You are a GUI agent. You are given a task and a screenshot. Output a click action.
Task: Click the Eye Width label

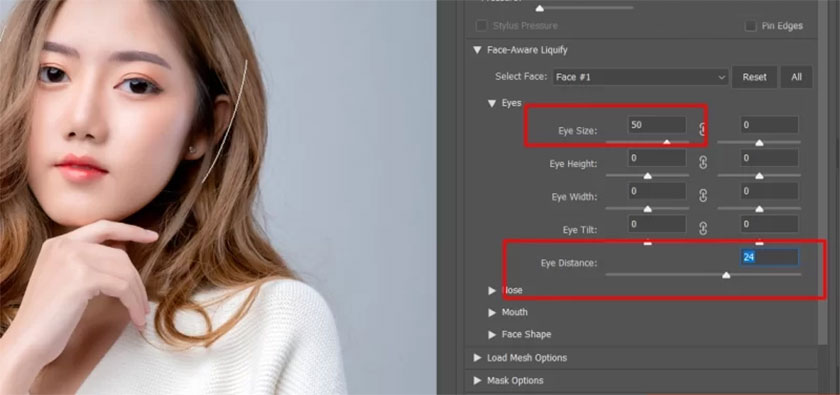pos(574,197)
